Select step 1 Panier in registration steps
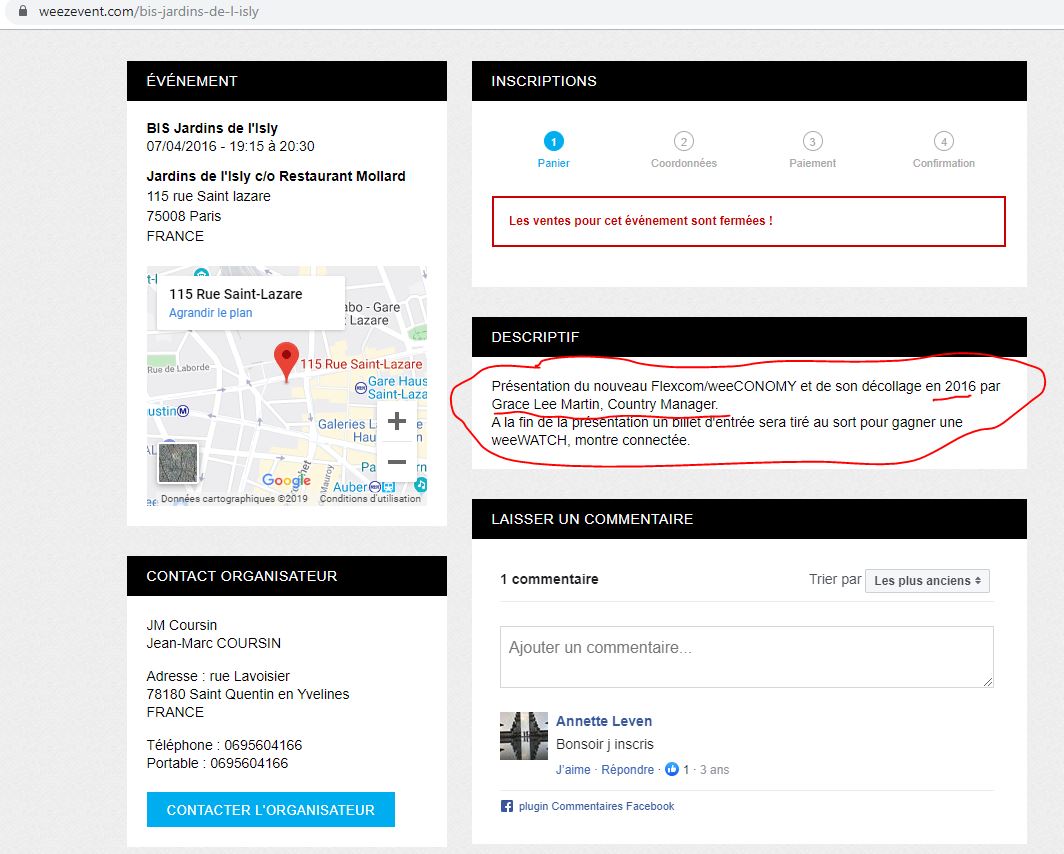1064x854 pixels. tap(553, 142)
